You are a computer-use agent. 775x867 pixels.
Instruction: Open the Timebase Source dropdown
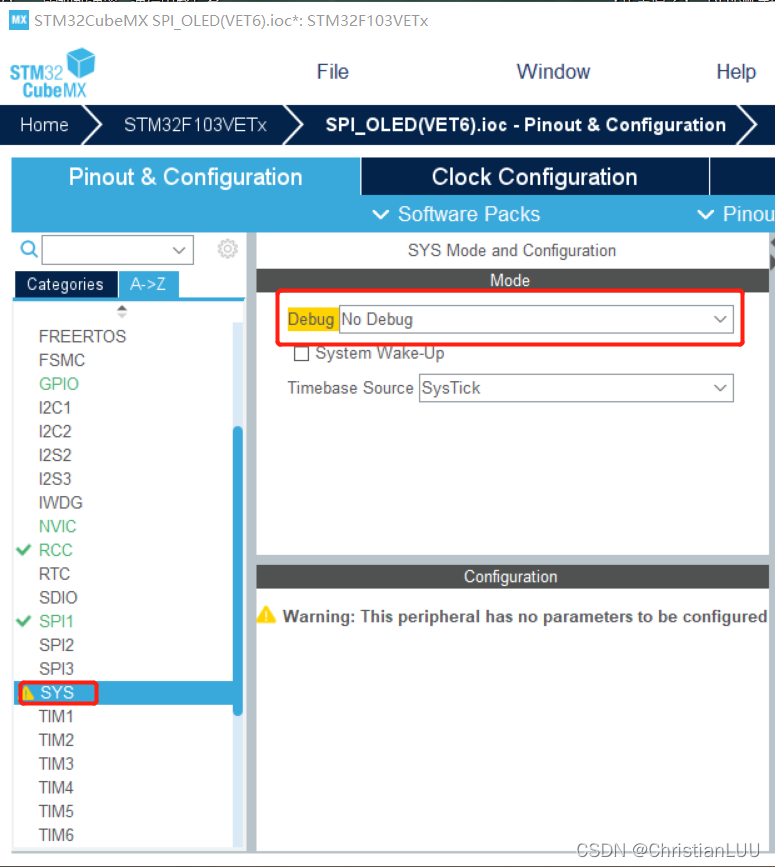point(576,388)
